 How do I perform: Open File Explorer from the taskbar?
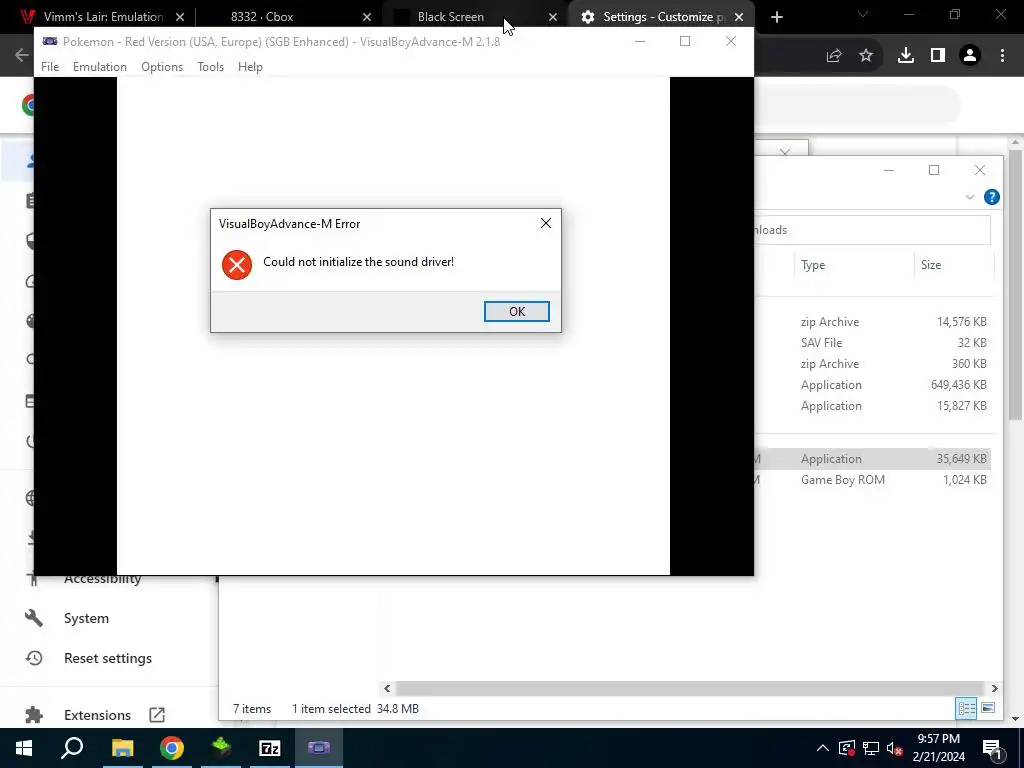(x=122, y=748)
